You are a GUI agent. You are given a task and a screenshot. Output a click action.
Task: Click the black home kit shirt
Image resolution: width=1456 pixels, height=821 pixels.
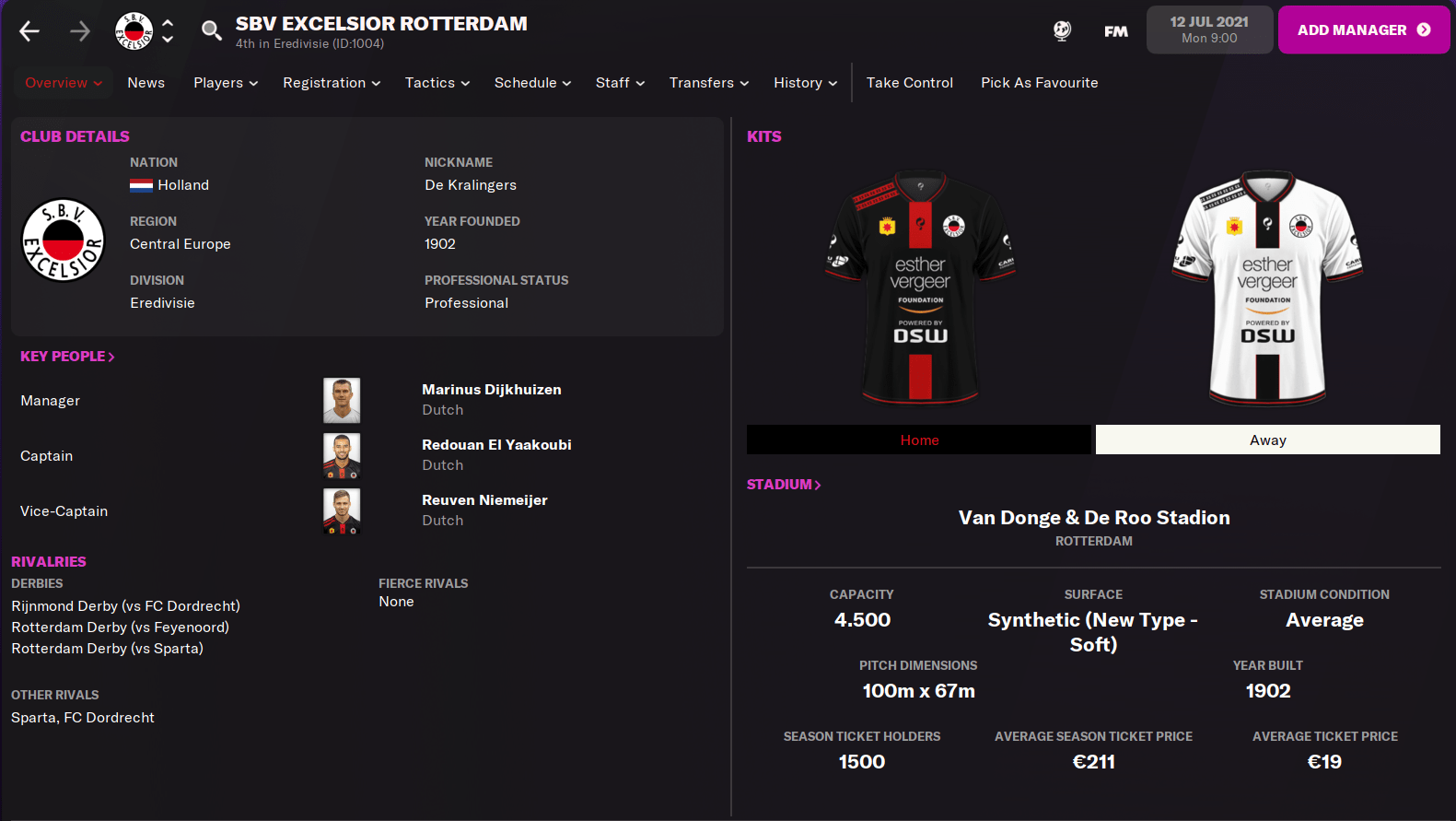[x=920, y=287]
